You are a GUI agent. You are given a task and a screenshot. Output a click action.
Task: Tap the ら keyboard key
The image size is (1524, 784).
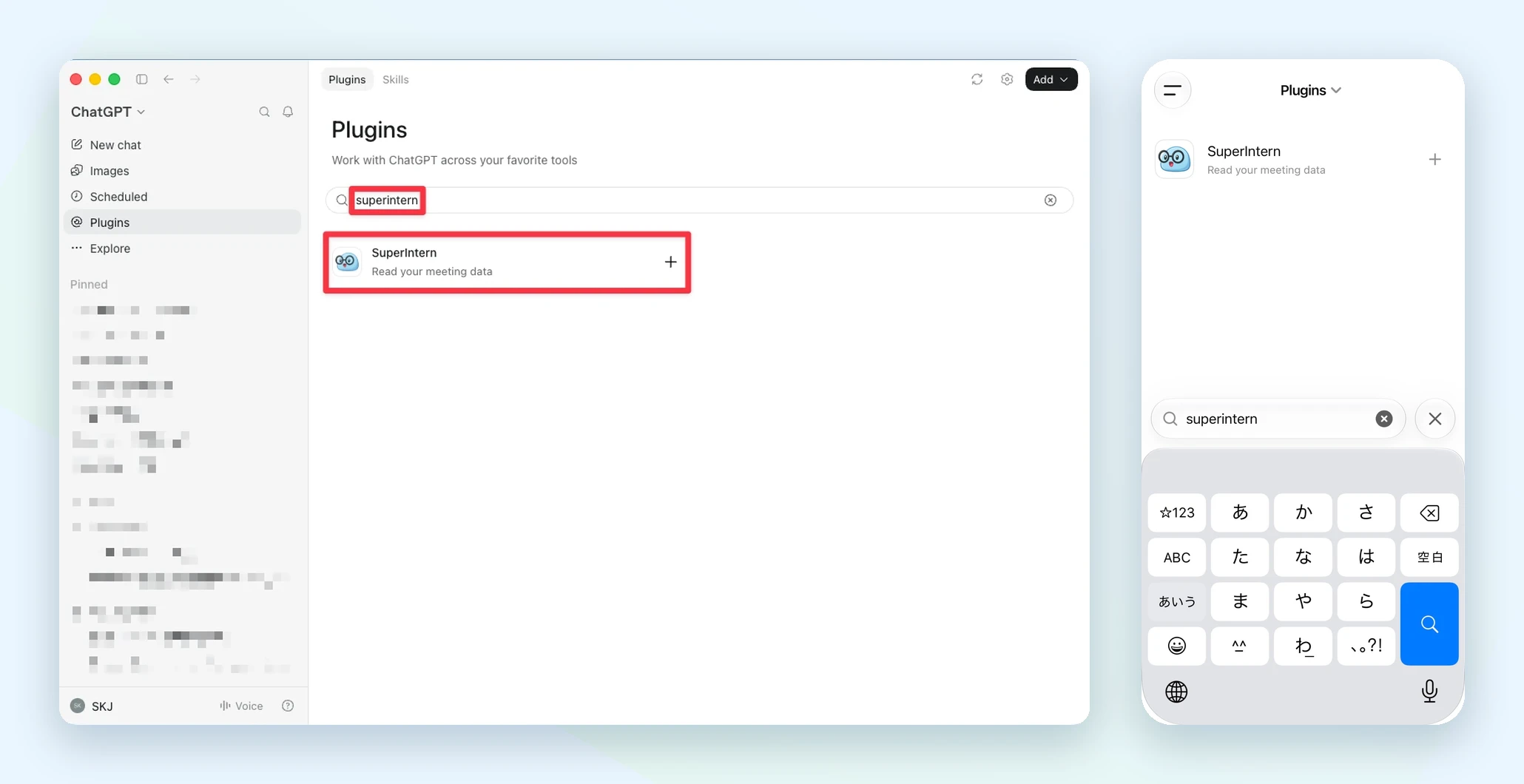(1366, 601)
